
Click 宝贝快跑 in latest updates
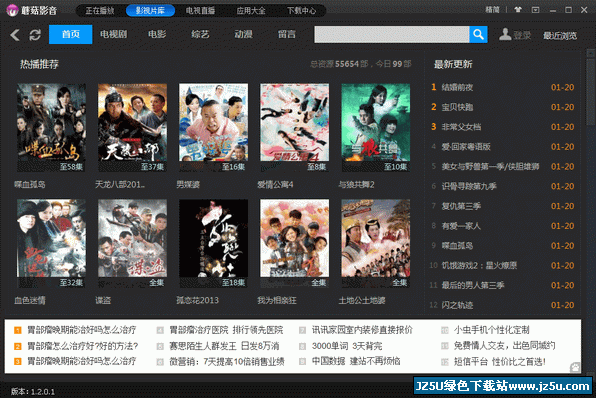[457, 107]
